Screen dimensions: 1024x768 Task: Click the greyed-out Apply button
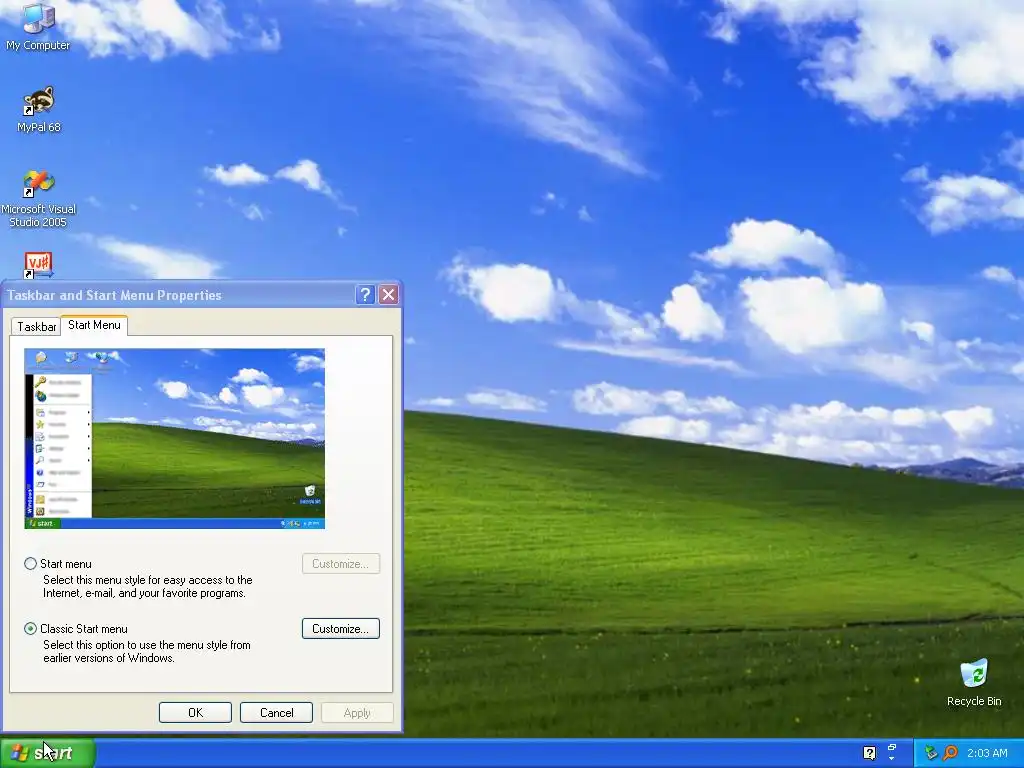point(357,712)
